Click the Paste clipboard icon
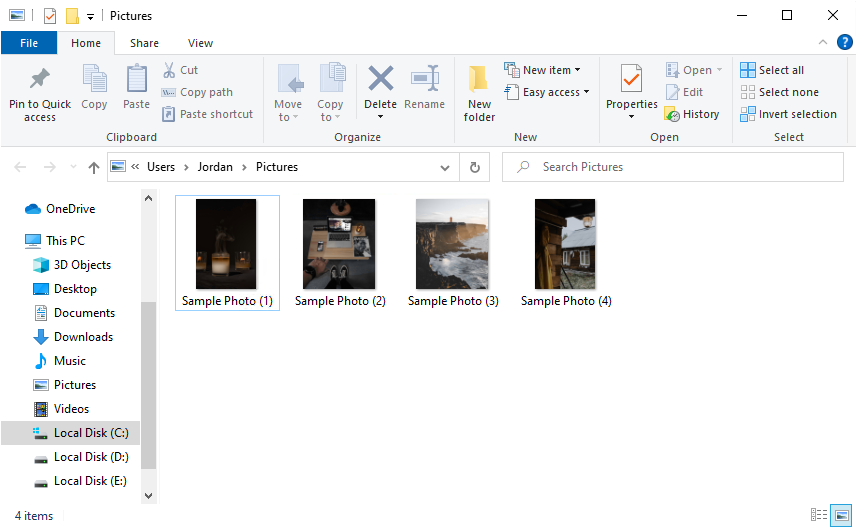The width and height of the screenshot is (856, 527). 136,79
